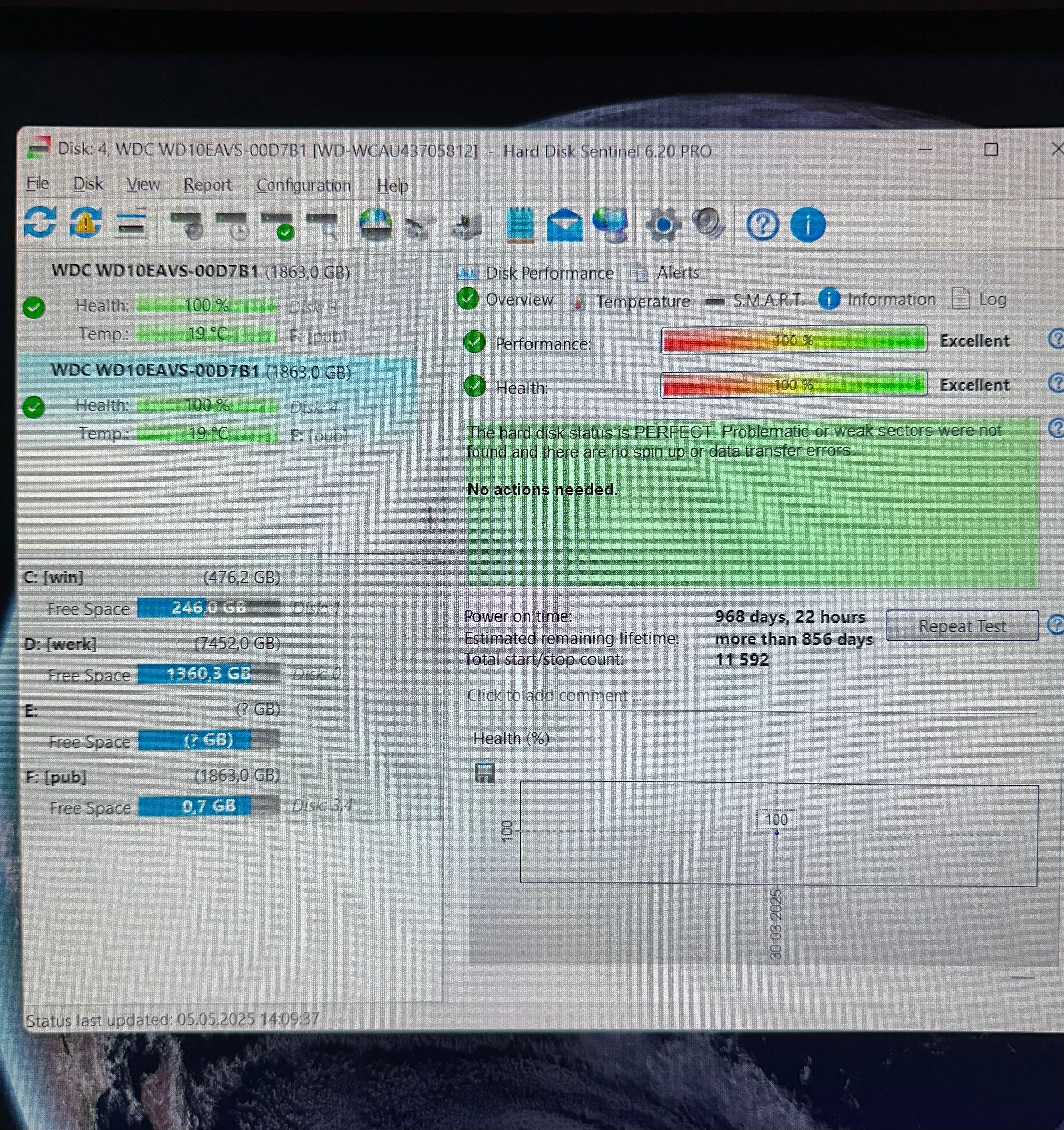This screenshot has height=1130, width=1064.
Task: Switch to the Temperature tab
Action: click(x=630, y=301)
